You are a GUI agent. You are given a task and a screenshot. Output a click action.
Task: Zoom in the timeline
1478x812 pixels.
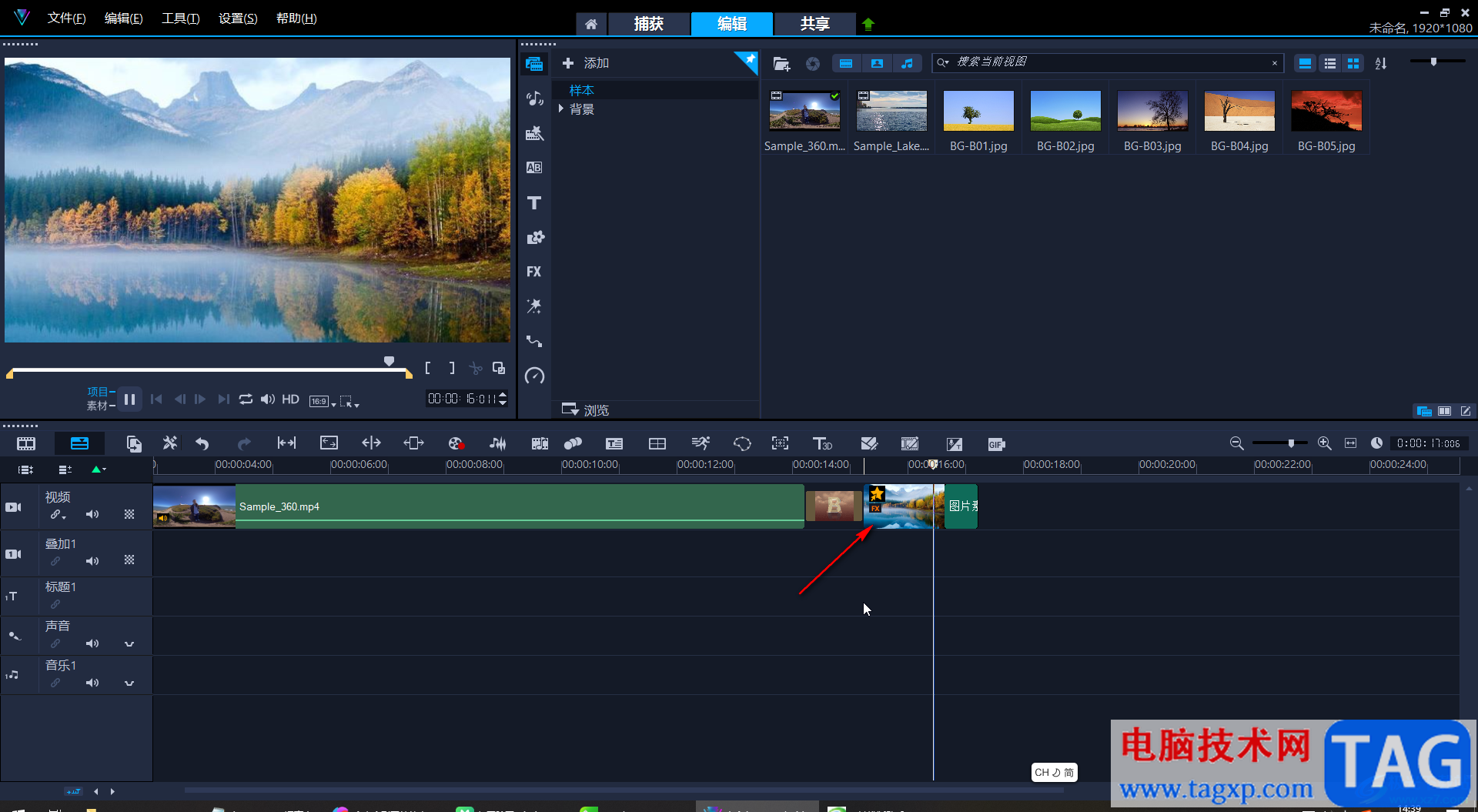(x=1324, y=443)
